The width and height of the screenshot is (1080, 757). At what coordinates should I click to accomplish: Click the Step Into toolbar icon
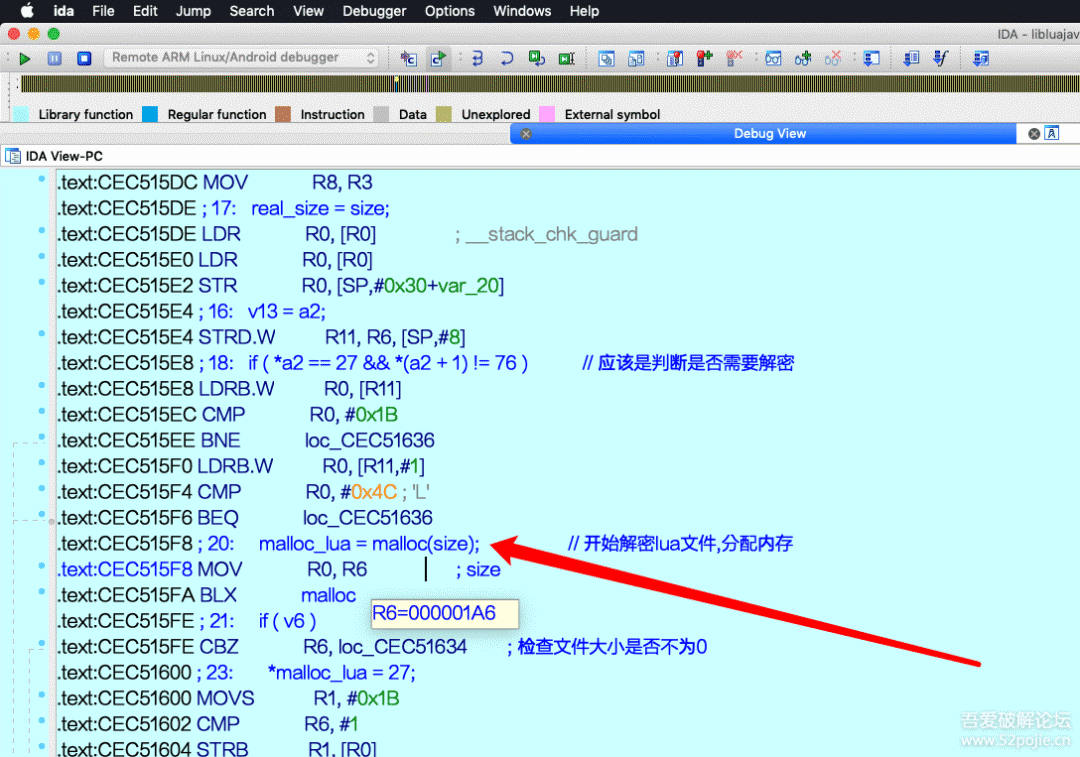[477, 59]
